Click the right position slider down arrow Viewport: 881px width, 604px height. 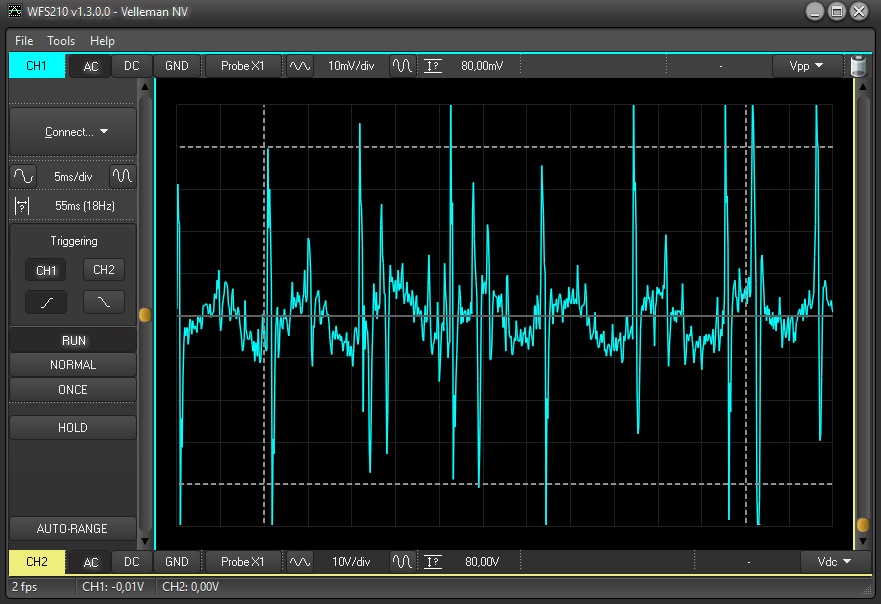863,541
